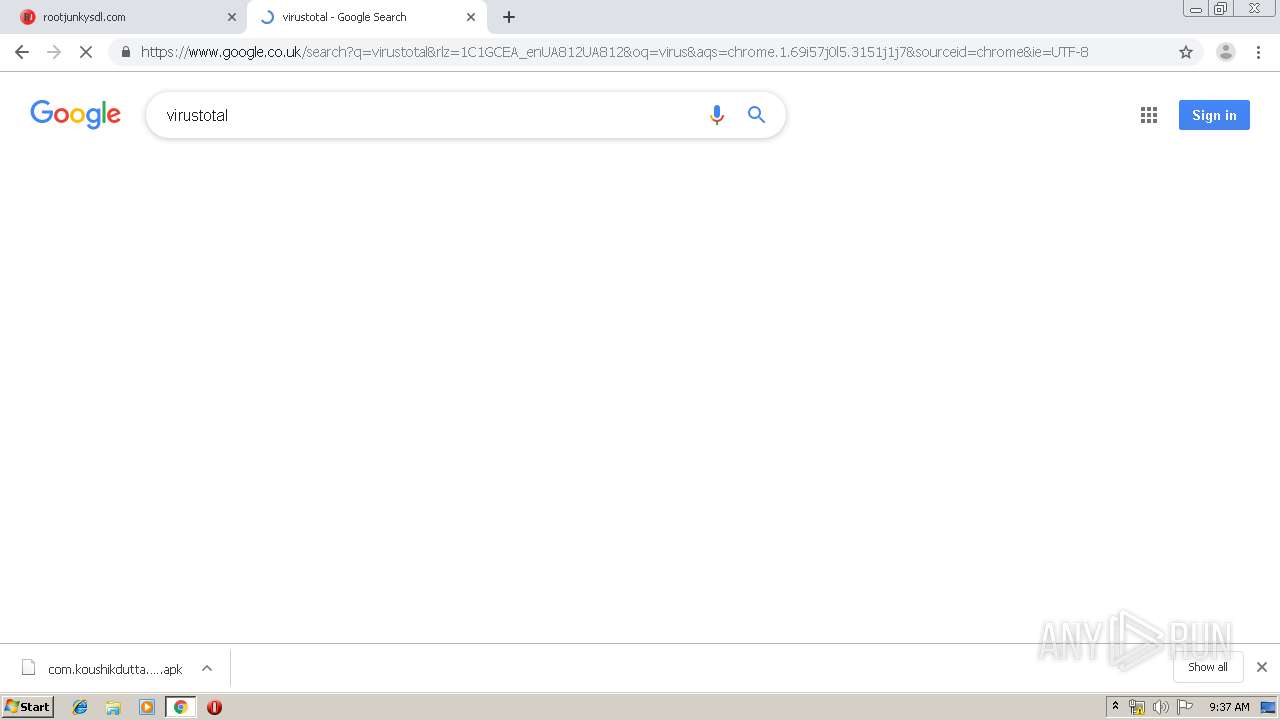
Task: Open the Windows Start menu
Action: [x=28, y=707]
